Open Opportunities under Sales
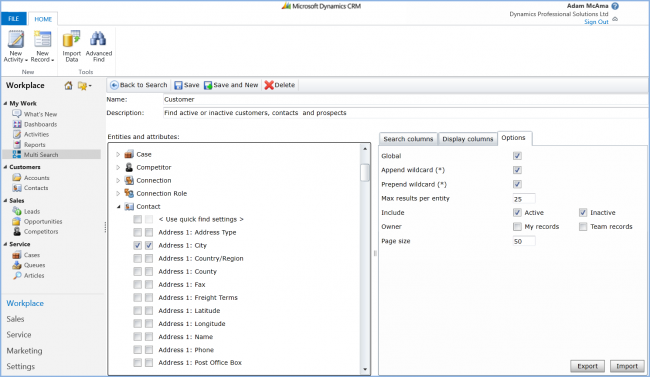 (x=37, y=221)
